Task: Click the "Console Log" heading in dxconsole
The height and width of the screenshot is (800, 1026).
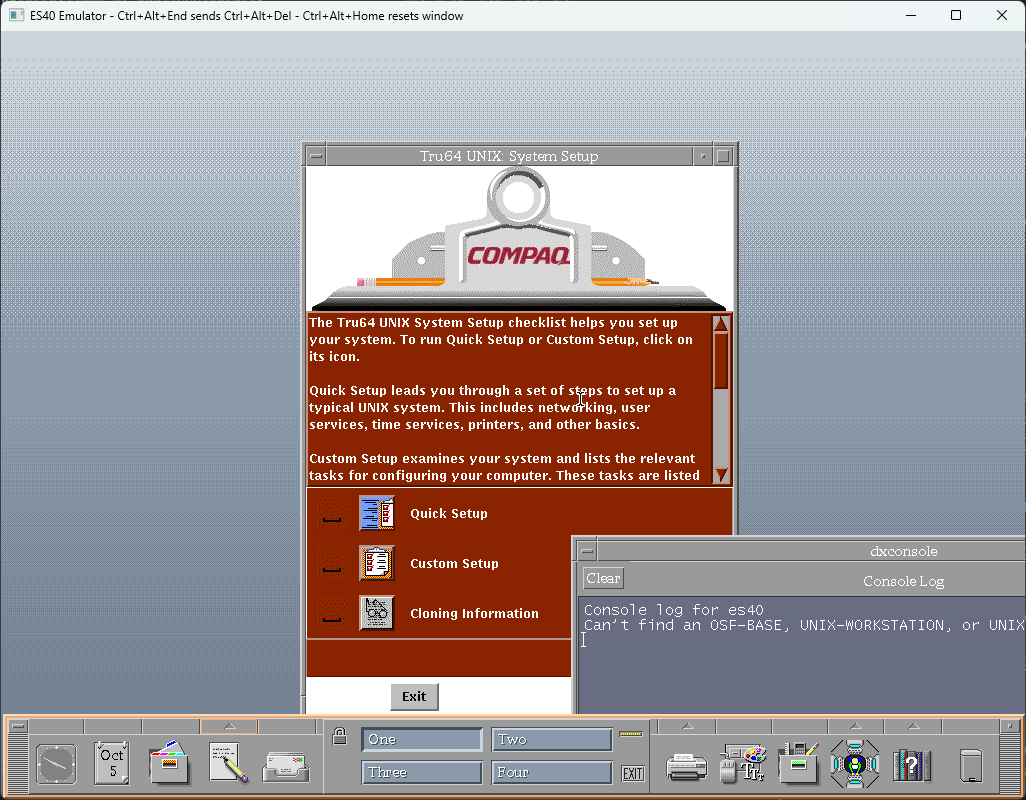Action: click(903, 581)
